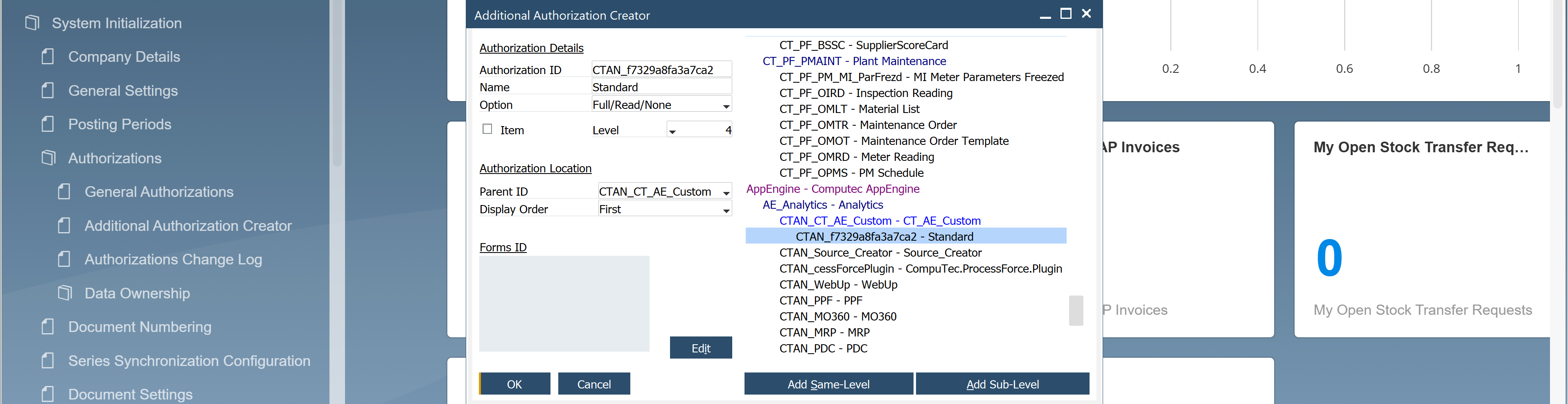Click the Series Synchronization Configuration document icon
The width and height of the screenshot is (1568, 404).
coord(48,360)
